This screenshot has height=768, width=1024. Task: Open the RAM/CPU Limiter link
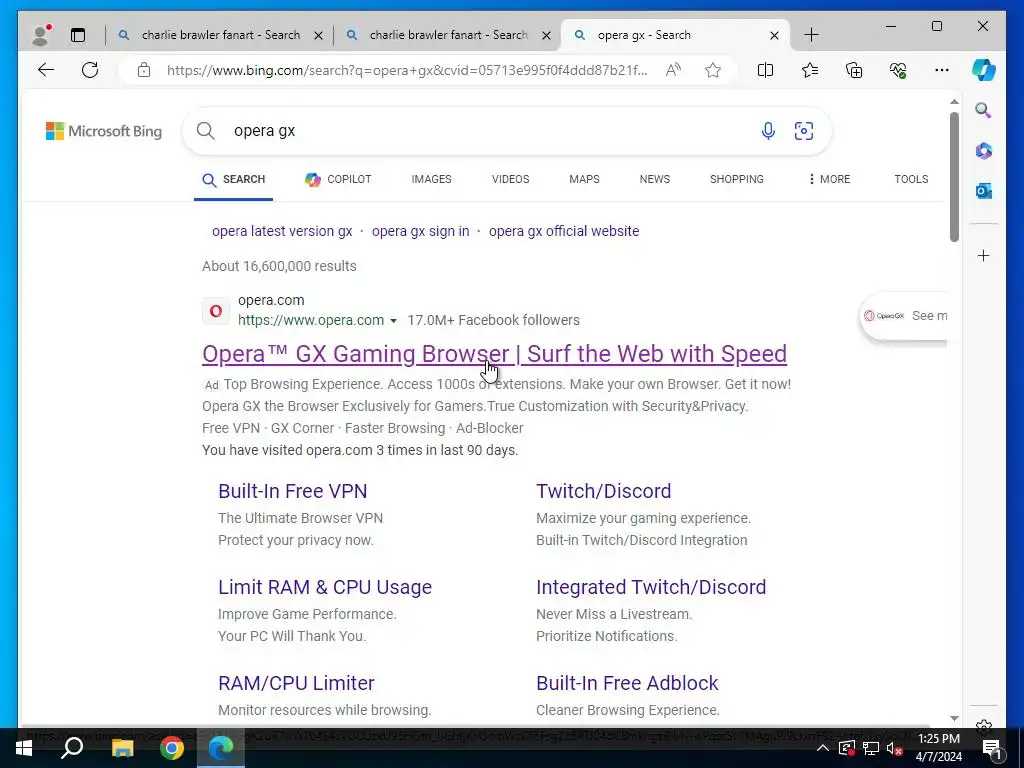pos(296,683)
